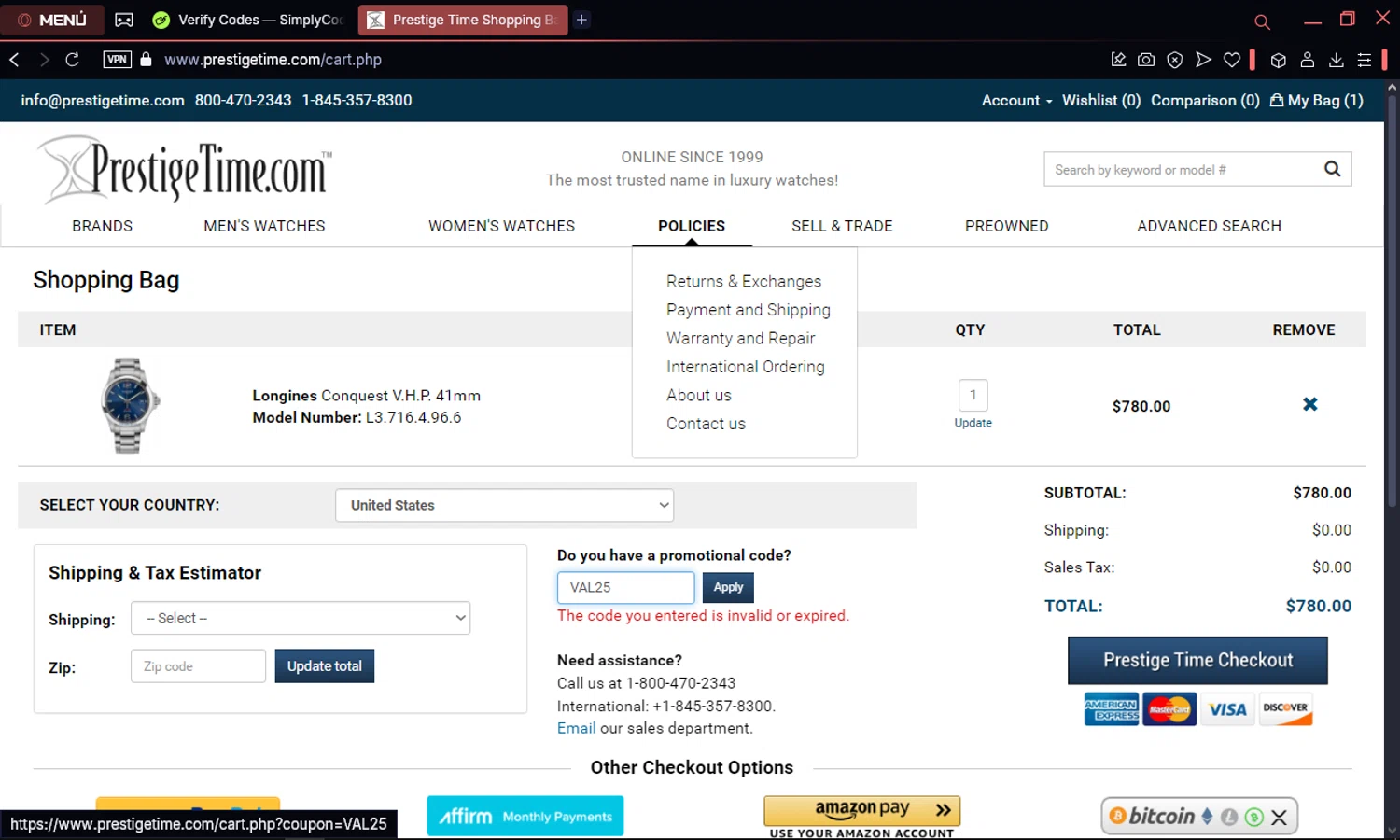
Task: Open the MEN'S WATCHES menu
Action: click(x=264, y=226)
